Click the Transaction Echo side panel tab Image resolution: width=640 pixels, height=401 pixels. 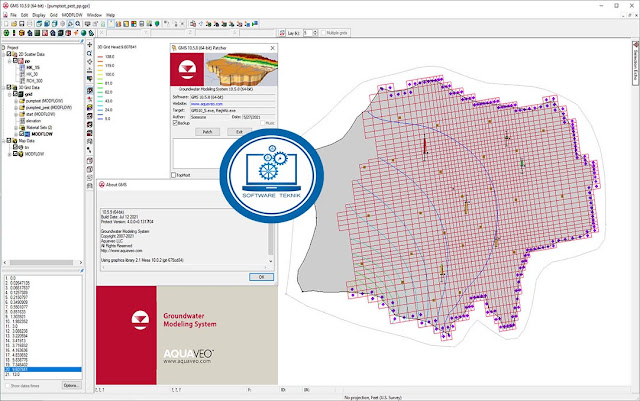636,63
